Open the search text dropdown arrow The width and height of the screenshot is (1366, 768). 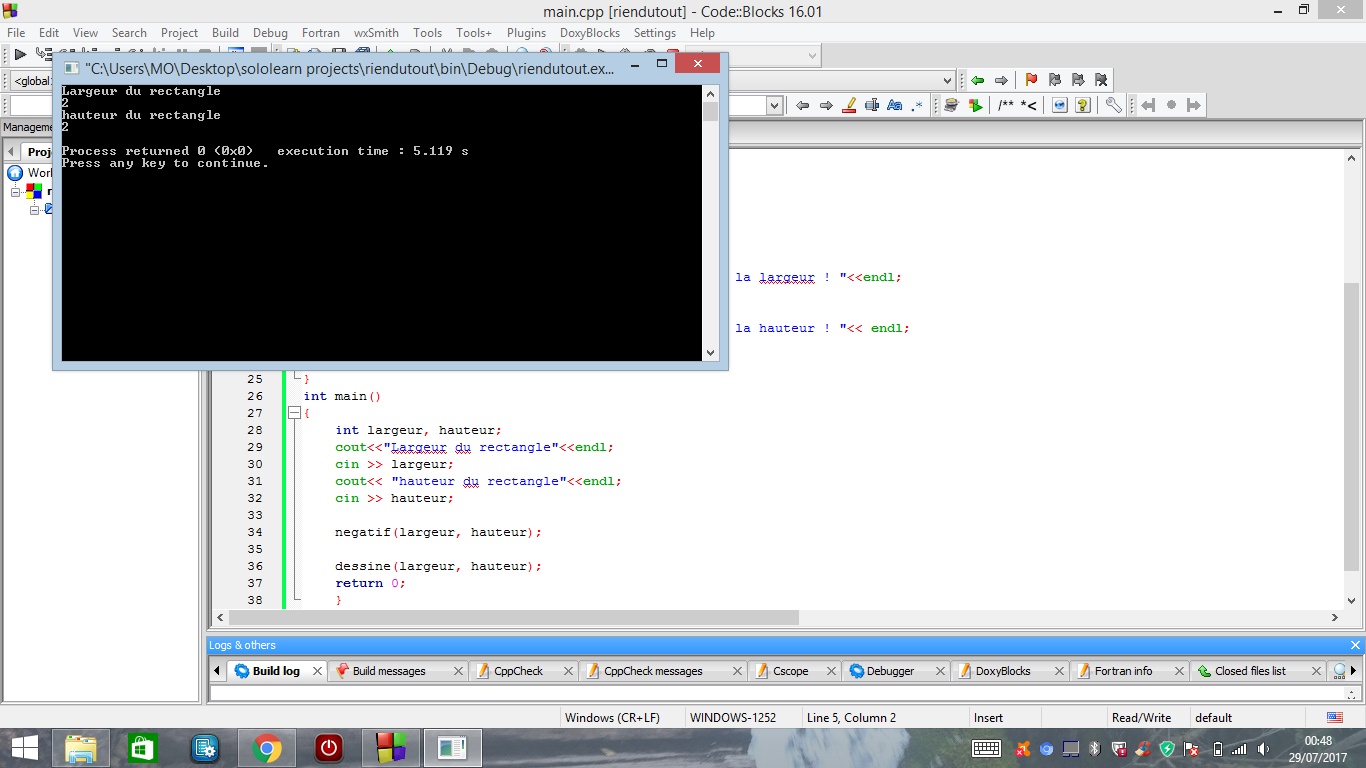tap(774, 105)
